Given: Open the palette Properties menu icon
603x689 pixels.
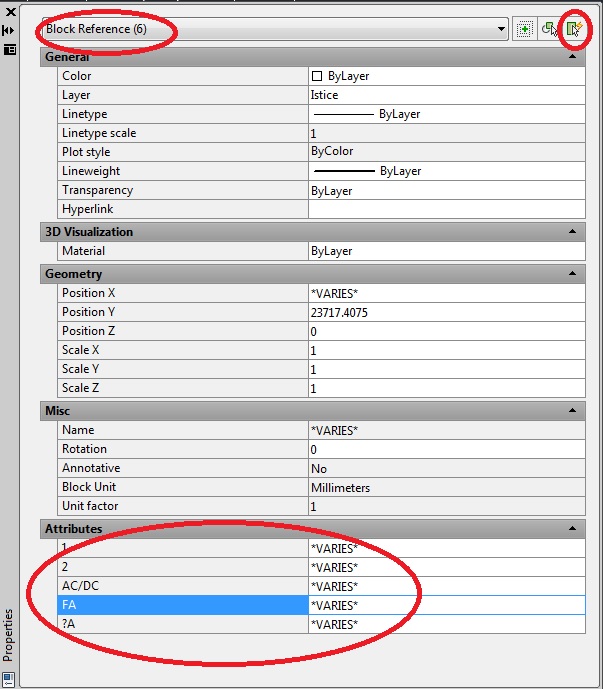Looking at the screenshot, I should (x=10, y=48).
